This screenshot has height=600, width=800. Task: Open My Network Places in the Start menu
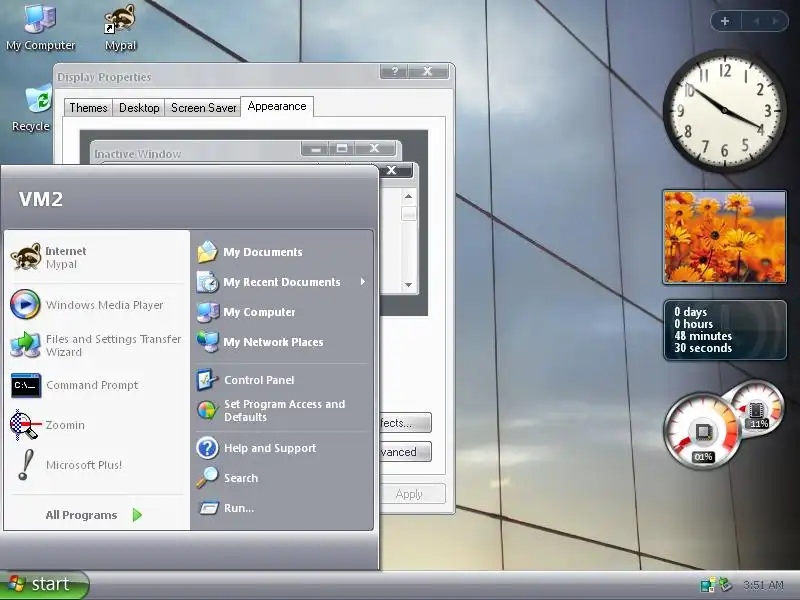282,342
